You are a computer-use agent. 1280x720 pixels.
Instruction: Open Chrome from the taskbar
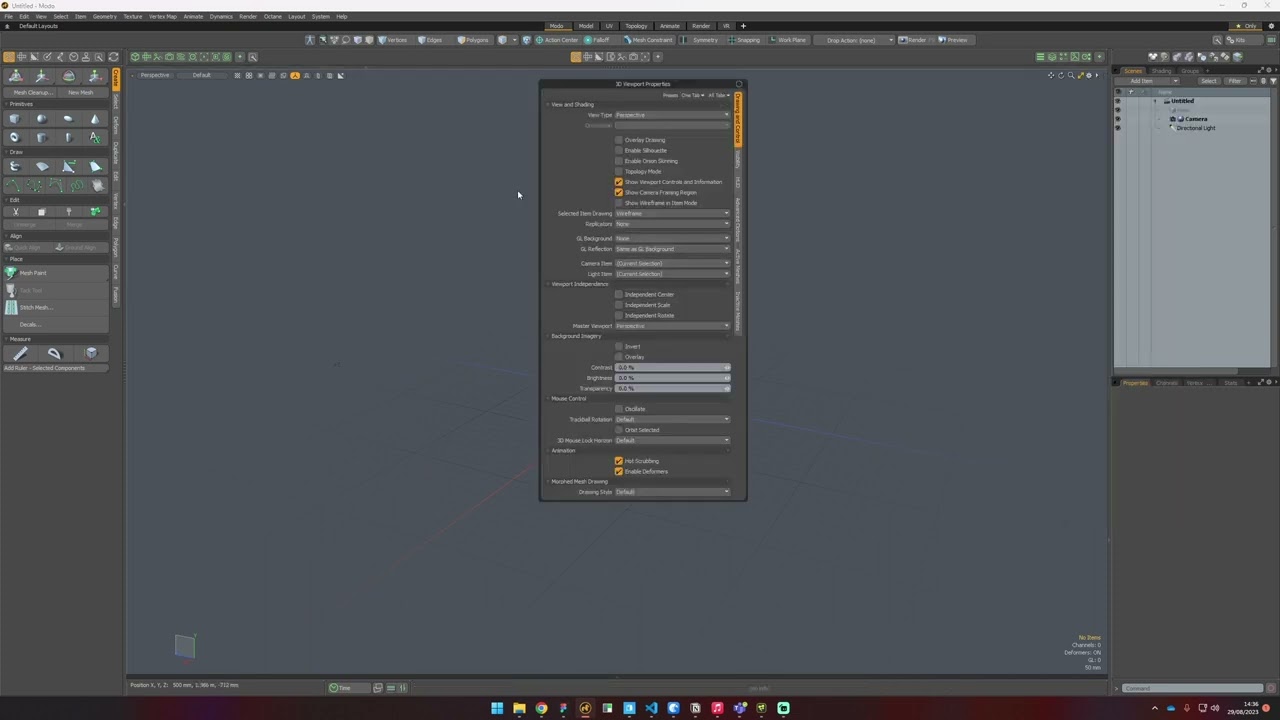click(541, 708)
